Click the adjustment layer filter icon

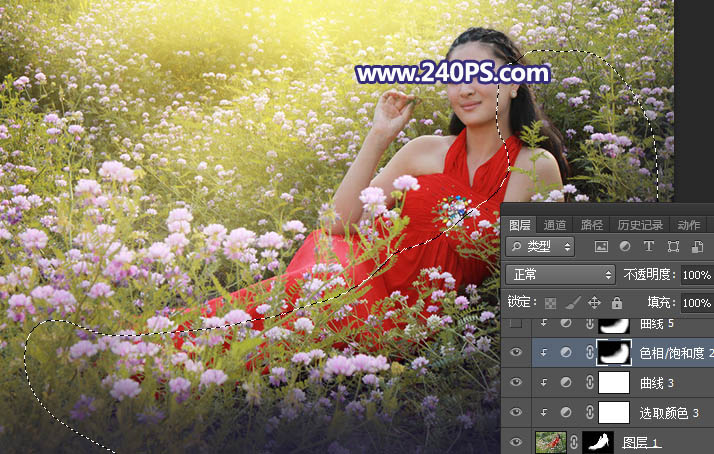[x=625, y=246]
